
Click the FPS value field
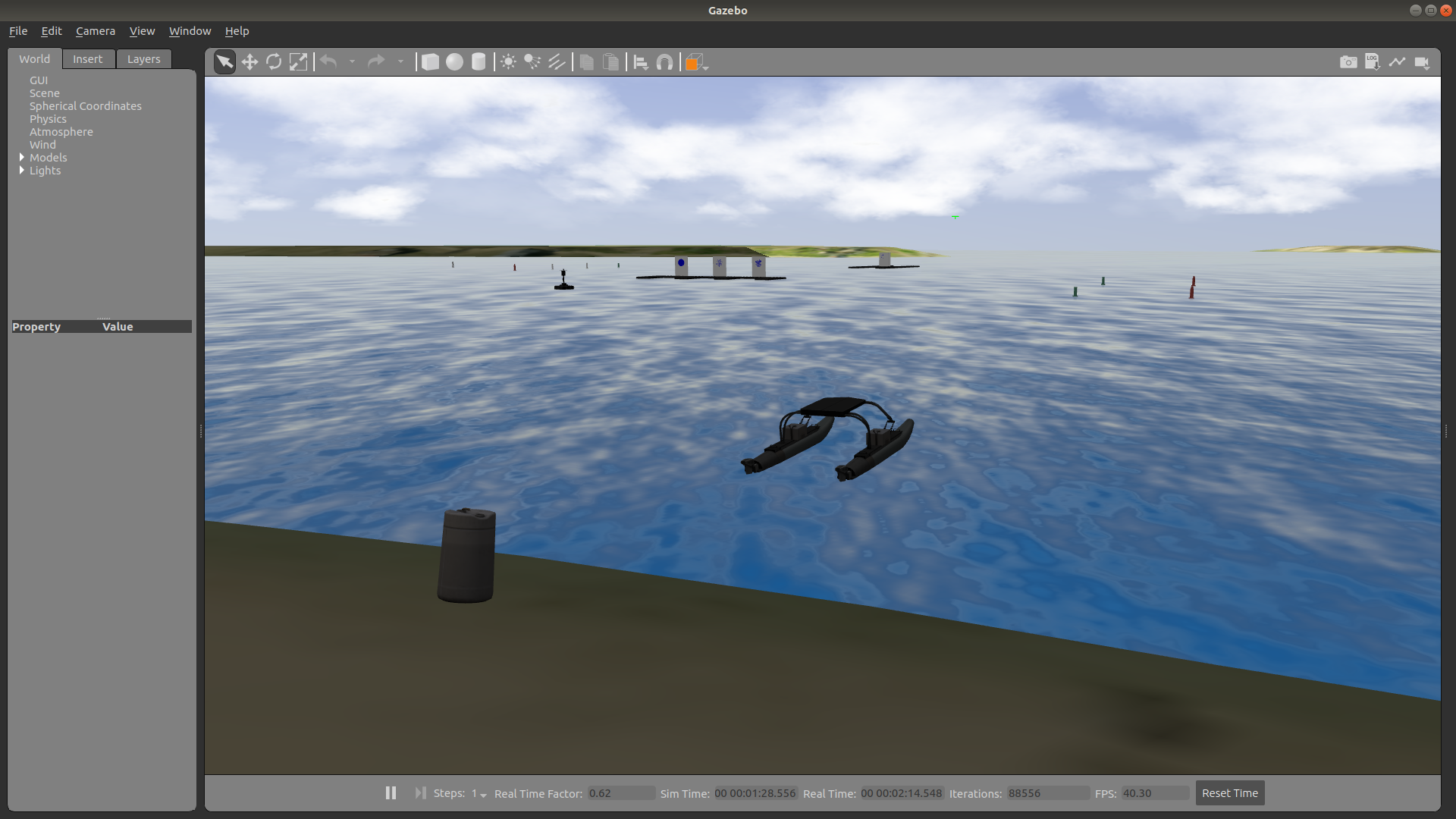1155,793
